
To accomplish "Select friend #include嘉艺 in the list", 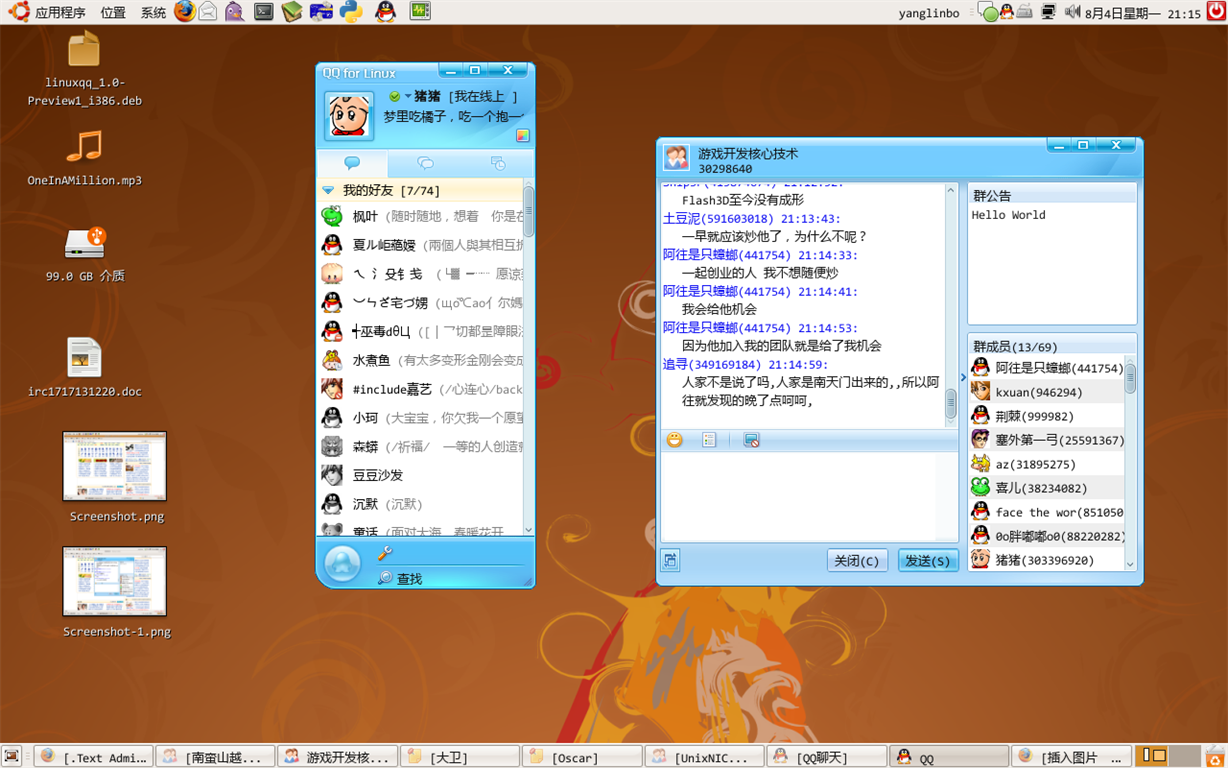I will pyautogui.click(x=420, y=389).
